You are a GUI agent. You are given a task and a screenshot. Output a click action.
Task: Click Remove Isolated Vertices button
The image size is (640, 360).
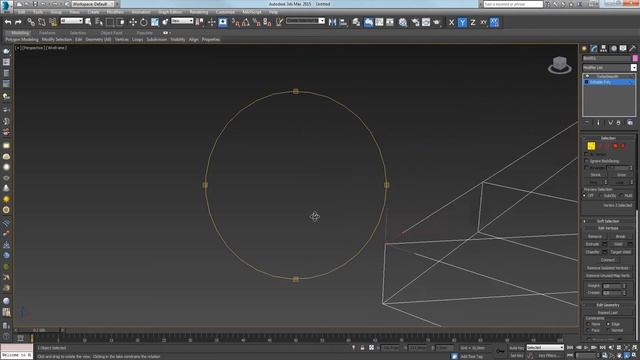608,268
